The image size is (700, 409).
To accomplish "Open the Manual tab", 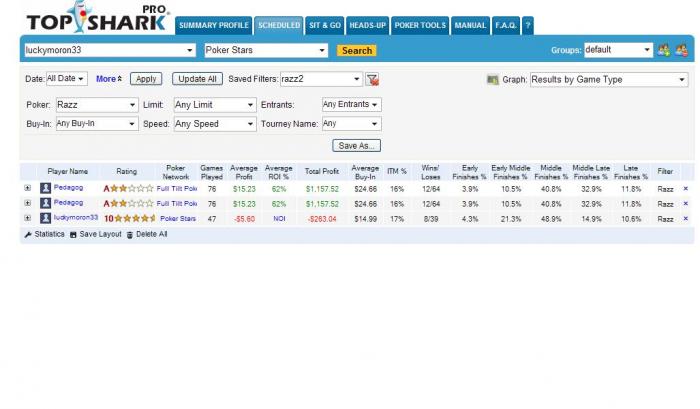I will [x=470, y=25].
